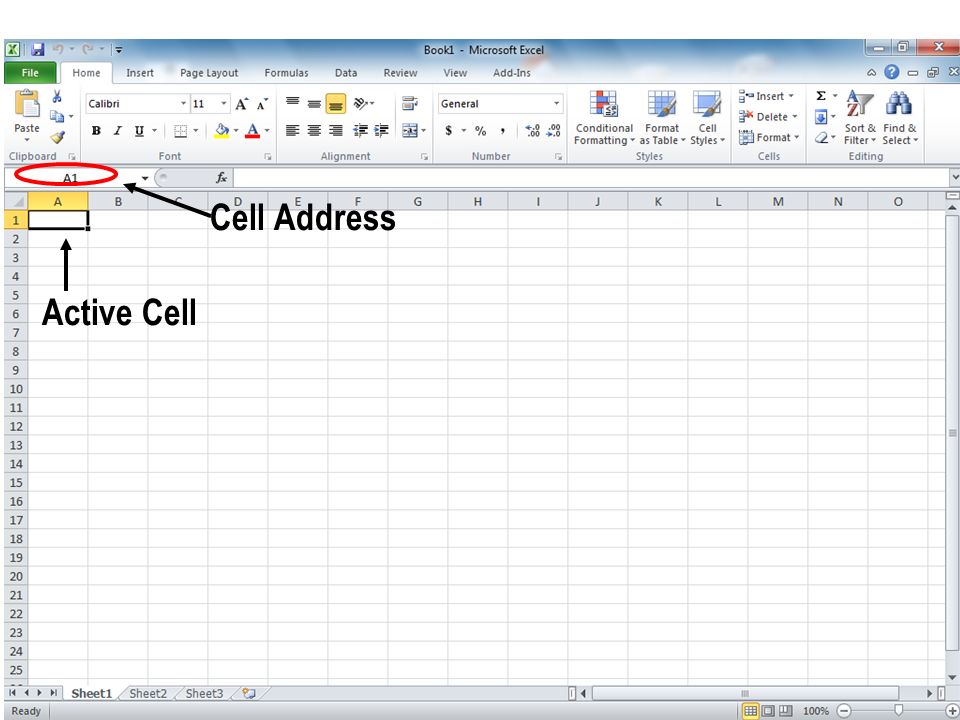Screen dimensions: 960x720
Task: Switch to Page Layout view button
Action: pos(768,711)
